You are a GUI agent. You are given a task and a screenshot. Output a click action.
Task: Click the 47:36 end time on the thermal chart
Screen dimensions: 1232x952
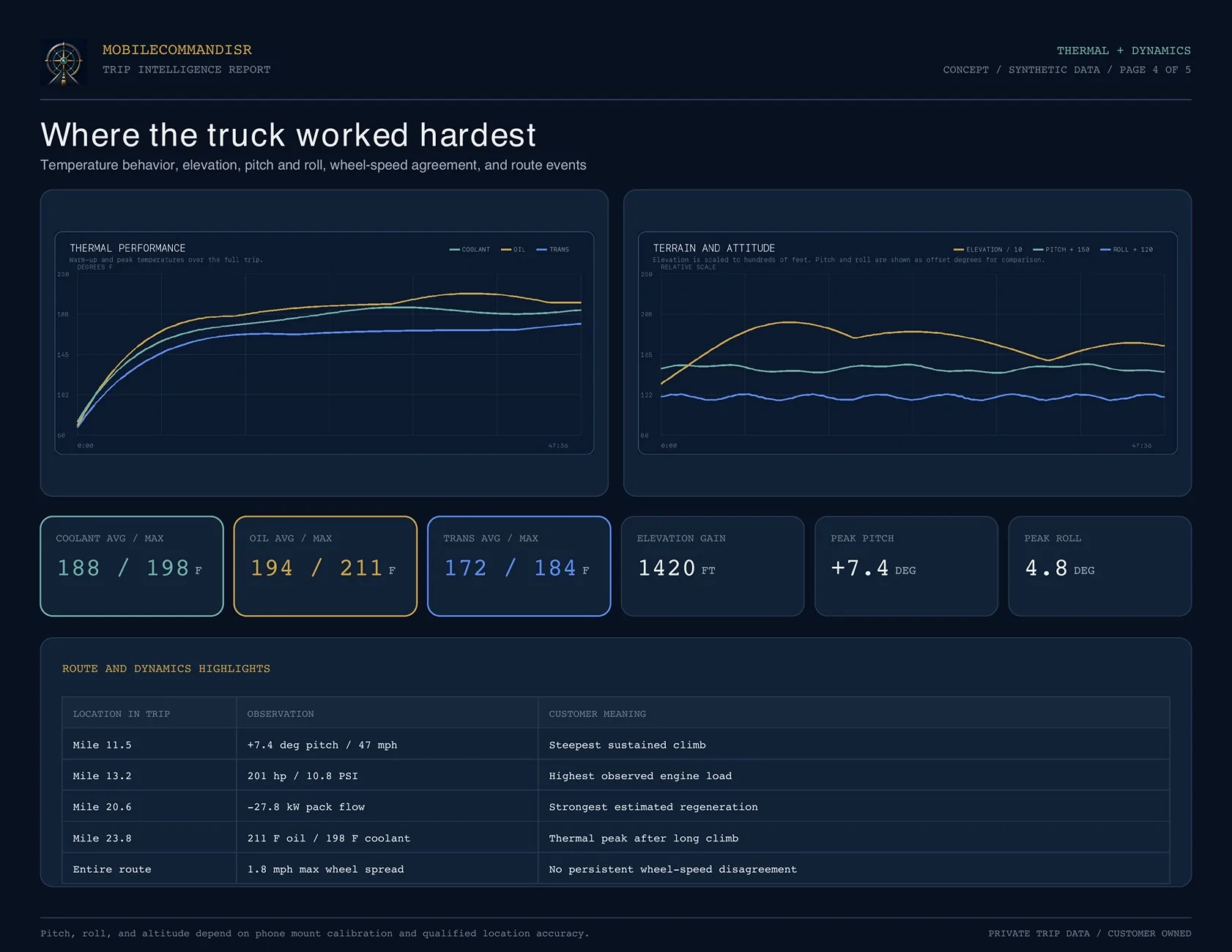pos(558,445)
